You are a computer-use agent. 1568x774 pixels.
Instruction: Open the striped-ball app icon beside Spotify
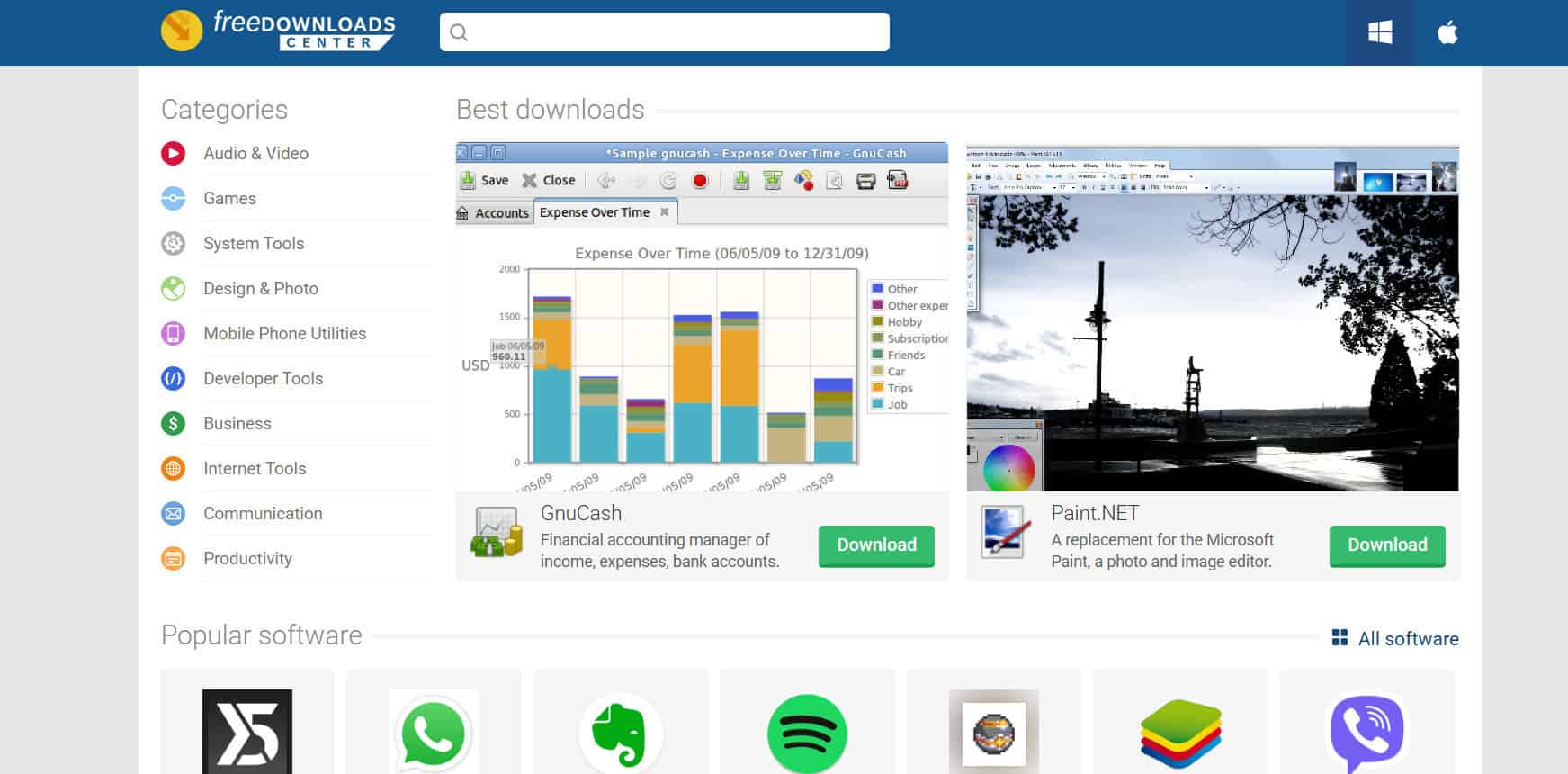tap(994, 732)
